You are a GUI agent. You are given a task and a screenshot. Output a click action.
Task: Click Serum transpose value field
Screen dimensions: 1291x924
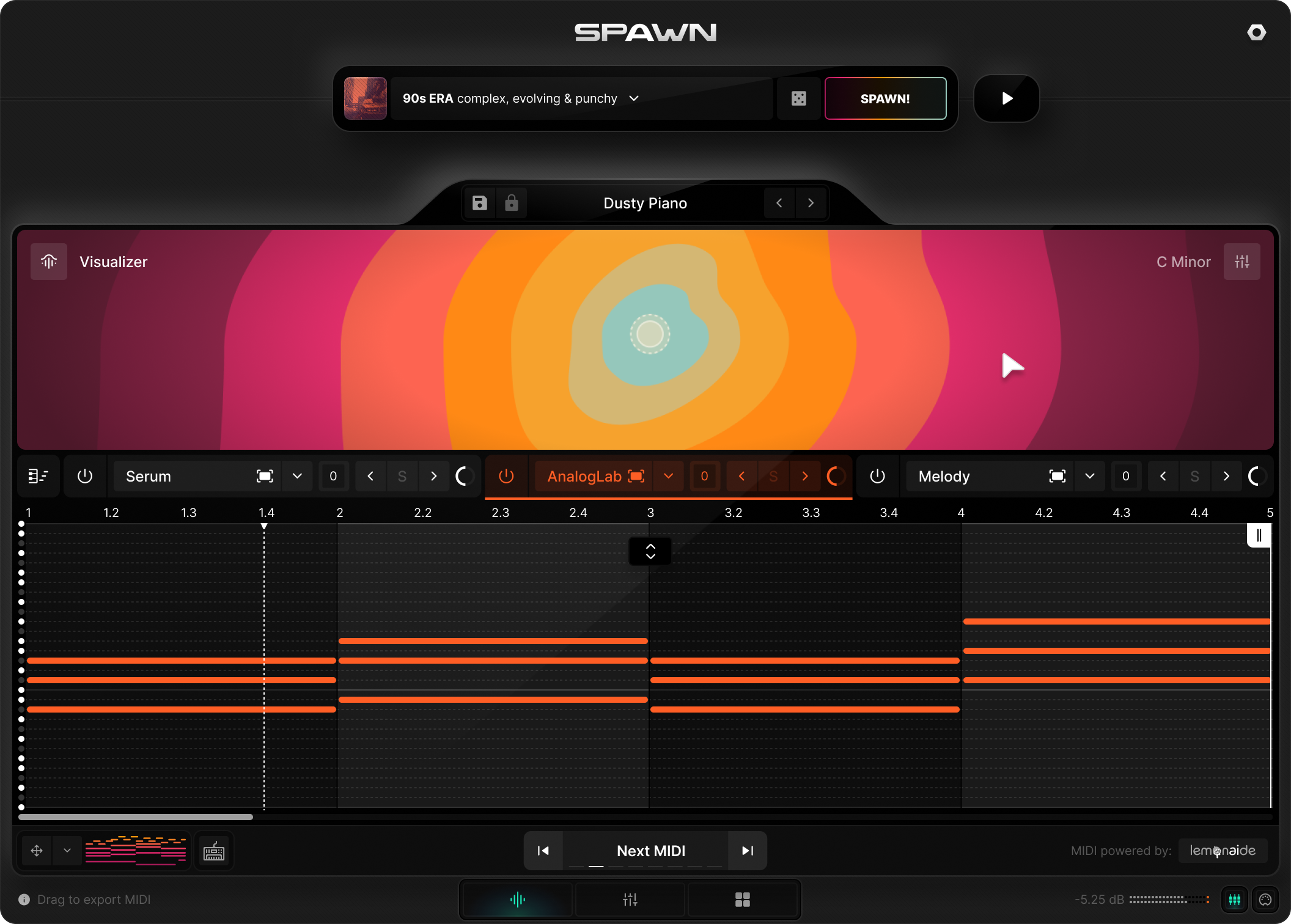coord(333,476)
